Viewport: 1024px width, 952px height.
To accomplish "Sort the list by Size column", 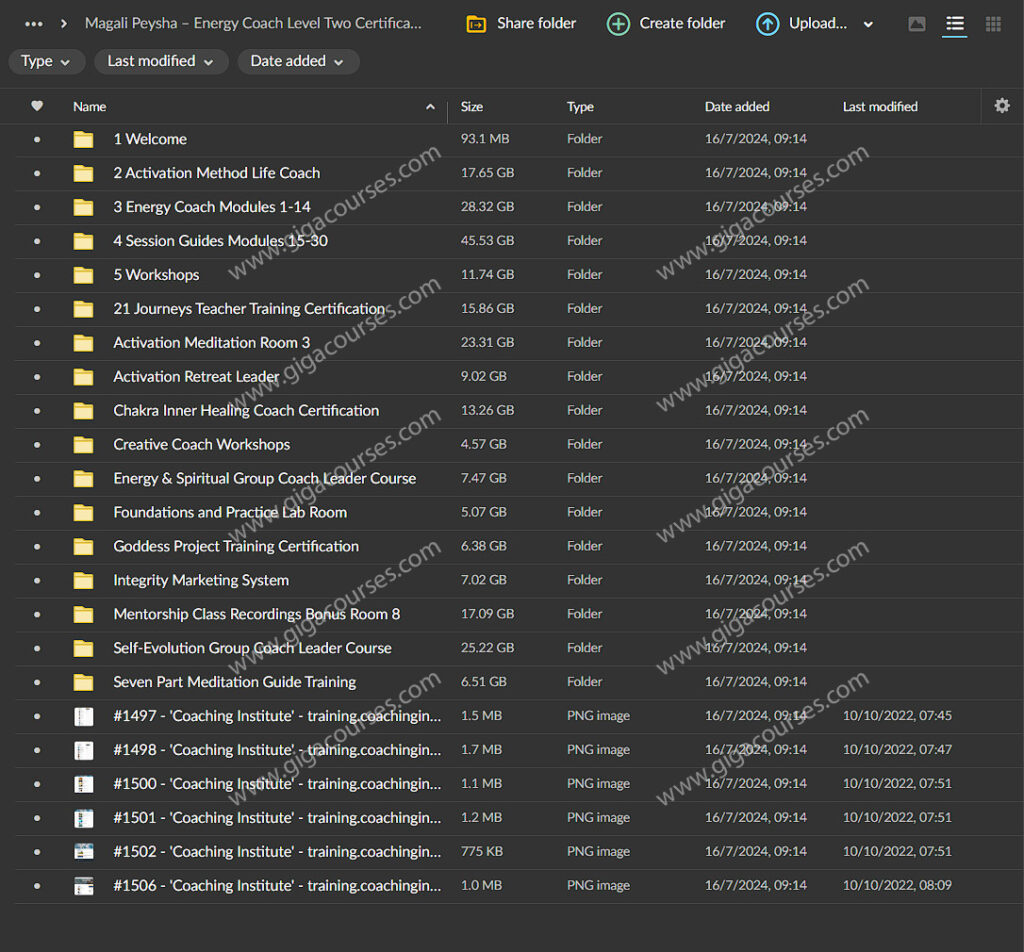I will [472, 107].
